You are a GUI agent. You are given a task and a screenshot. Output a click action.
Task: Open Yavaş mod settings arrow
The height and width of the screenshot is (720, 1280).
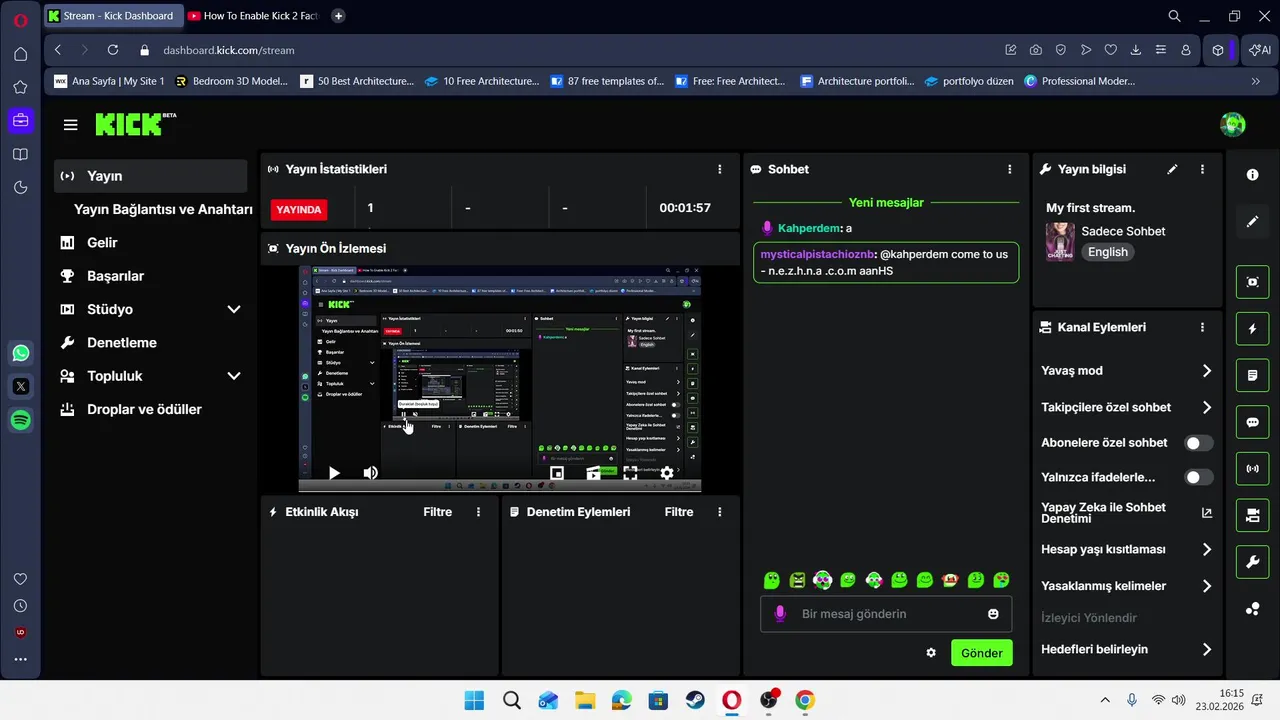tap(1207, 371)
